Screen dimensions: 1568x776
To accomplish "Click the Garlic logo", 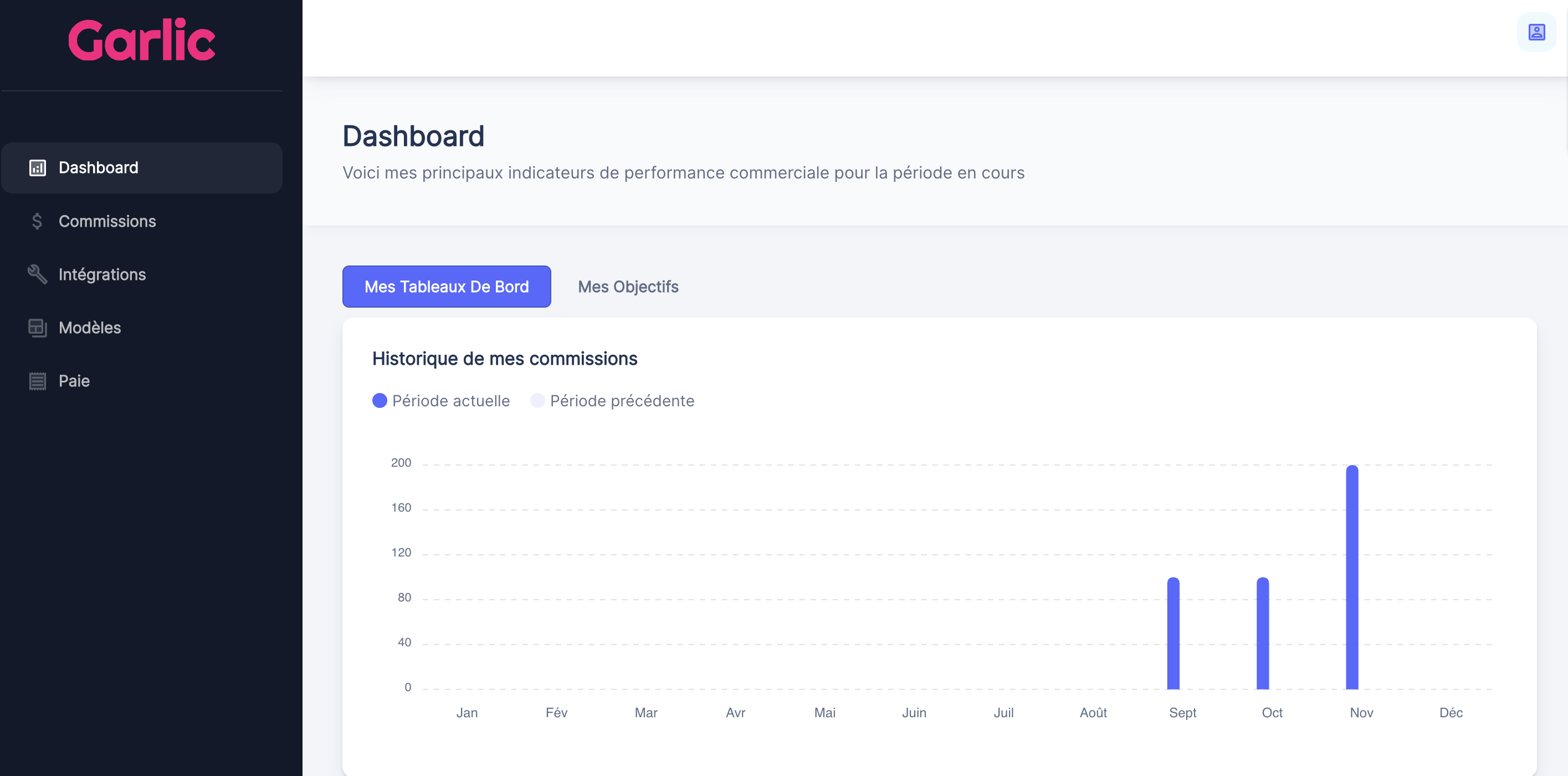I will point(142,39).
